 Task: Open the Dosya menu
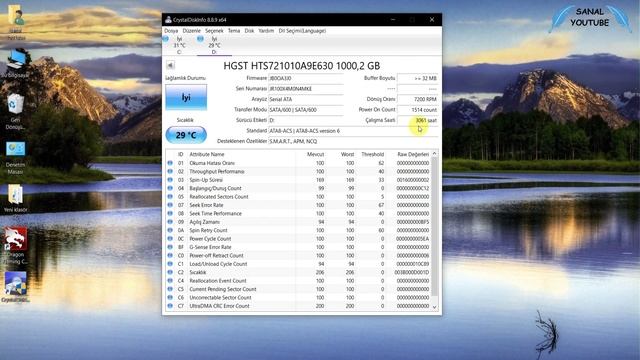171,31
